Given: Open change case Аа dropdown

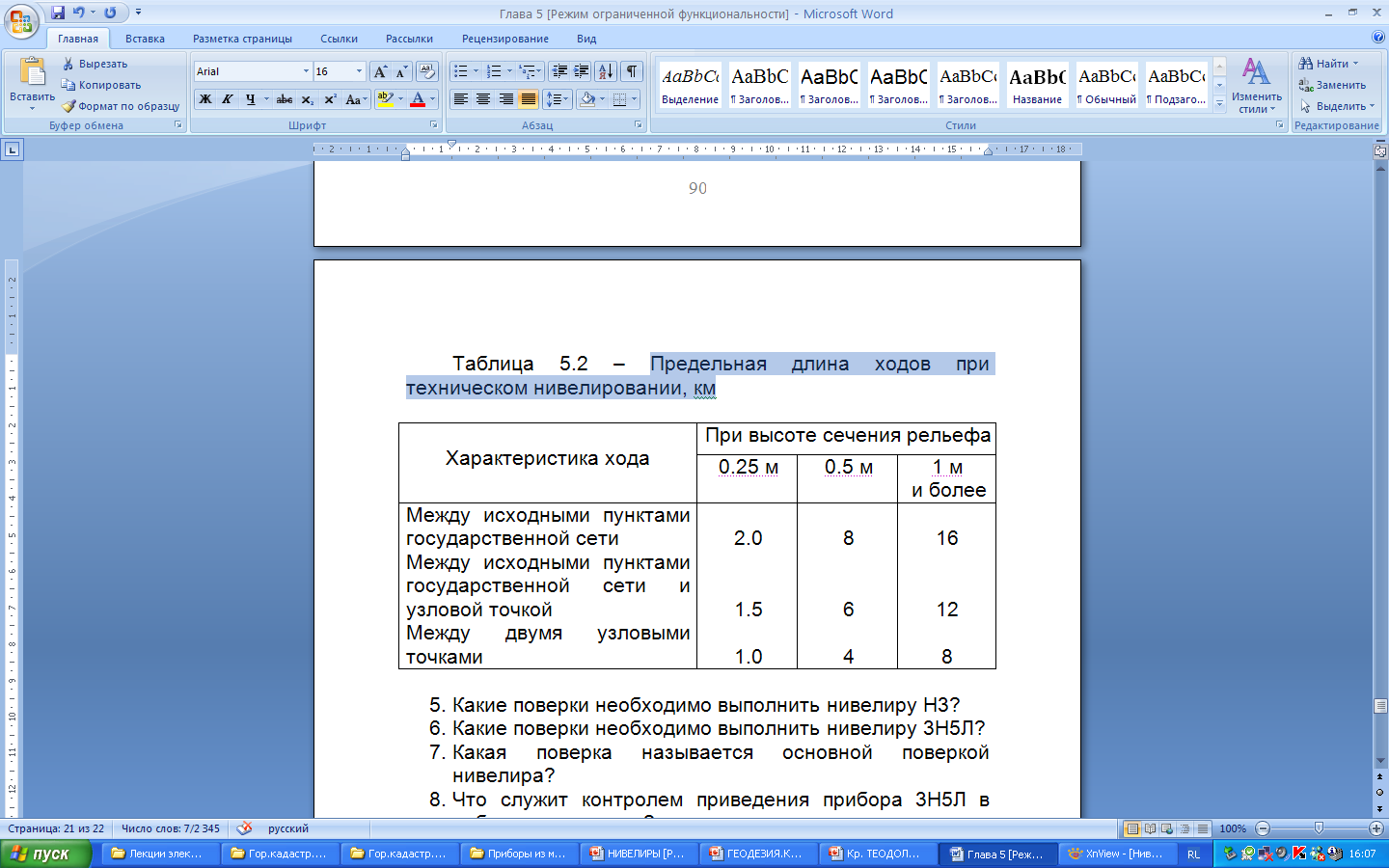Looking at the screenshot, I should tap(356, 99).
